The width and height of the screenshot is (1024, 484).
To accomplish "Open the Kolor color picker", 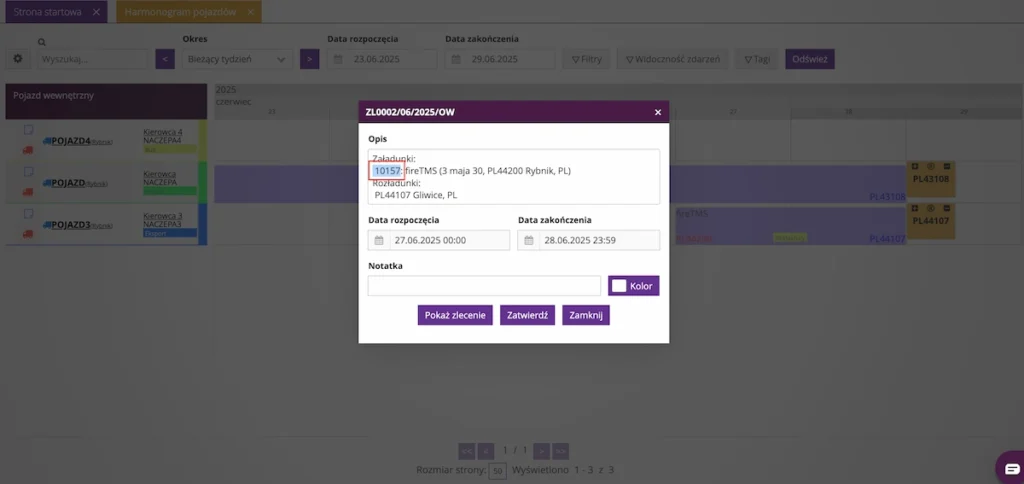I will point(633,285).
